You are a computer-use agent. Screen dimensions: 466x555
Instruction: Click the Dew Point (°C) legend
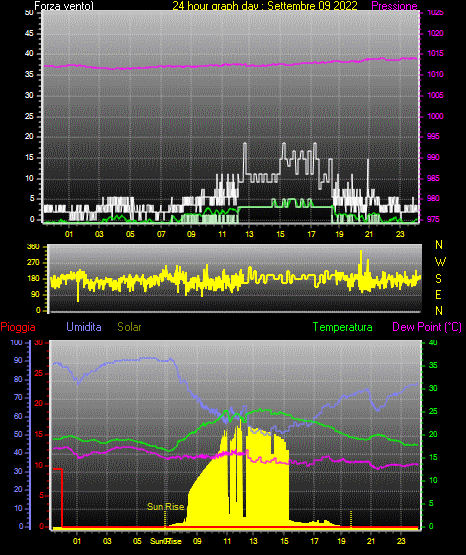(x=427, y=327)
